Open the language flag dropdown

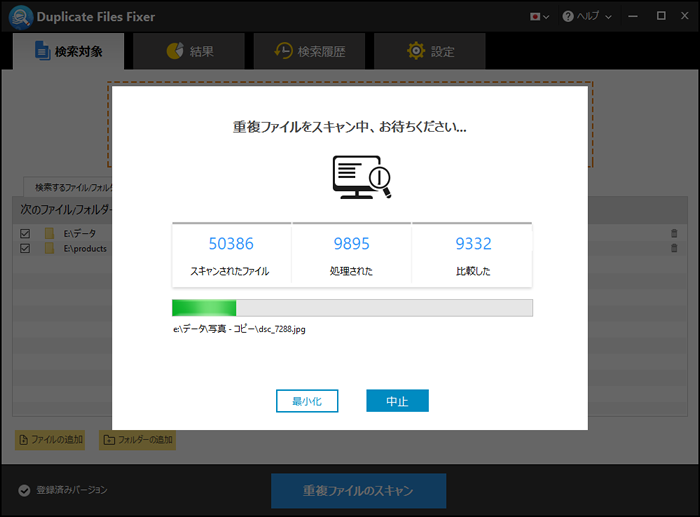539,17
